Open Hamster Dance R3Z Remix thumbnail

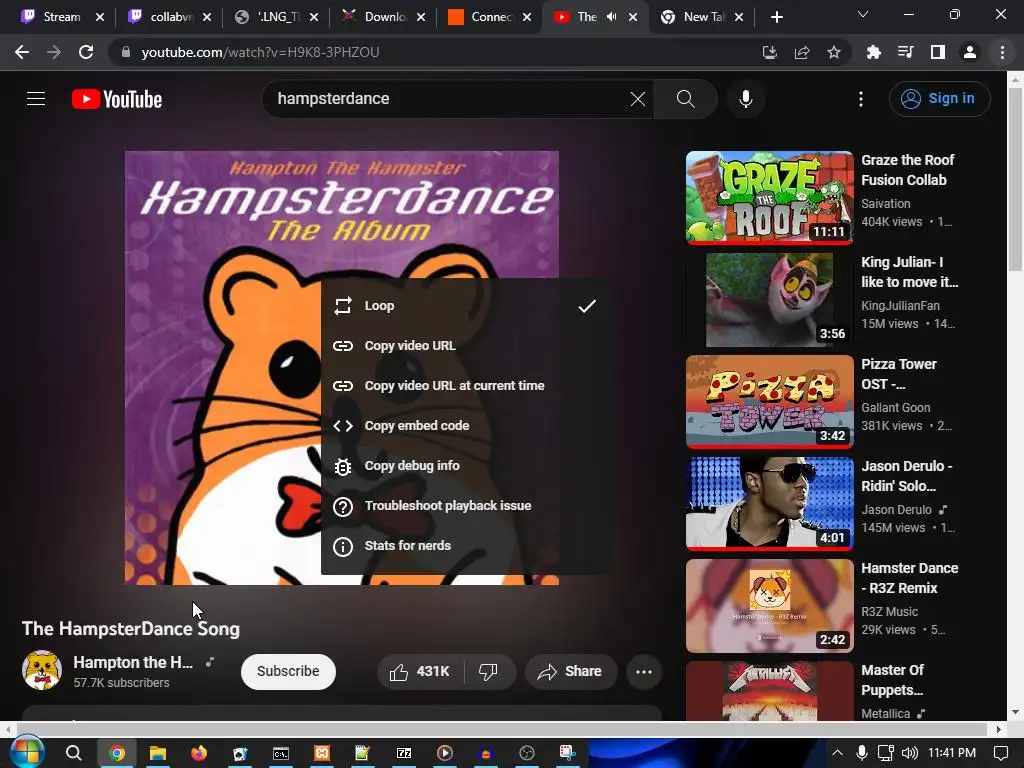point(769,605)
